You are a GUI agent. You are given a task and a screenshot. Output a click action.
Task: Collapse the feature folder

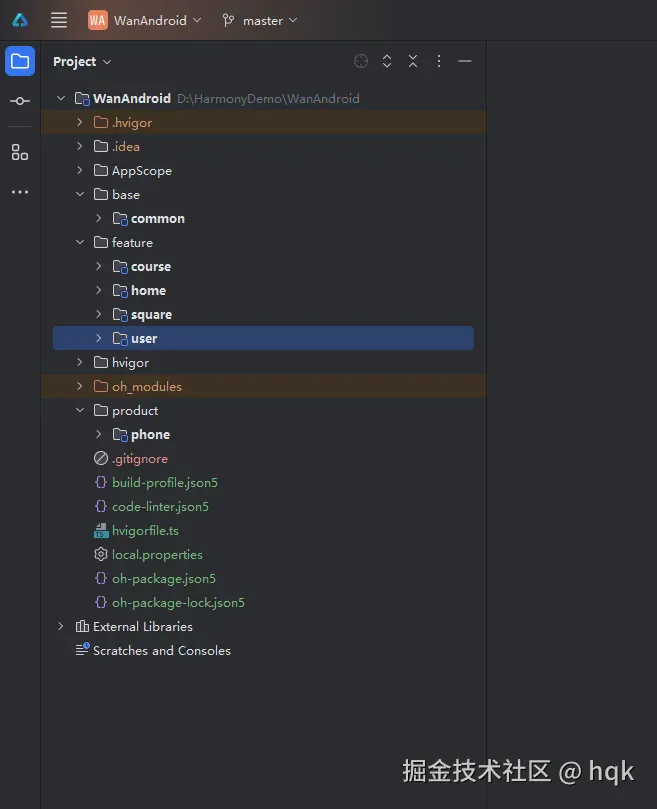click(x=80, y=242)
